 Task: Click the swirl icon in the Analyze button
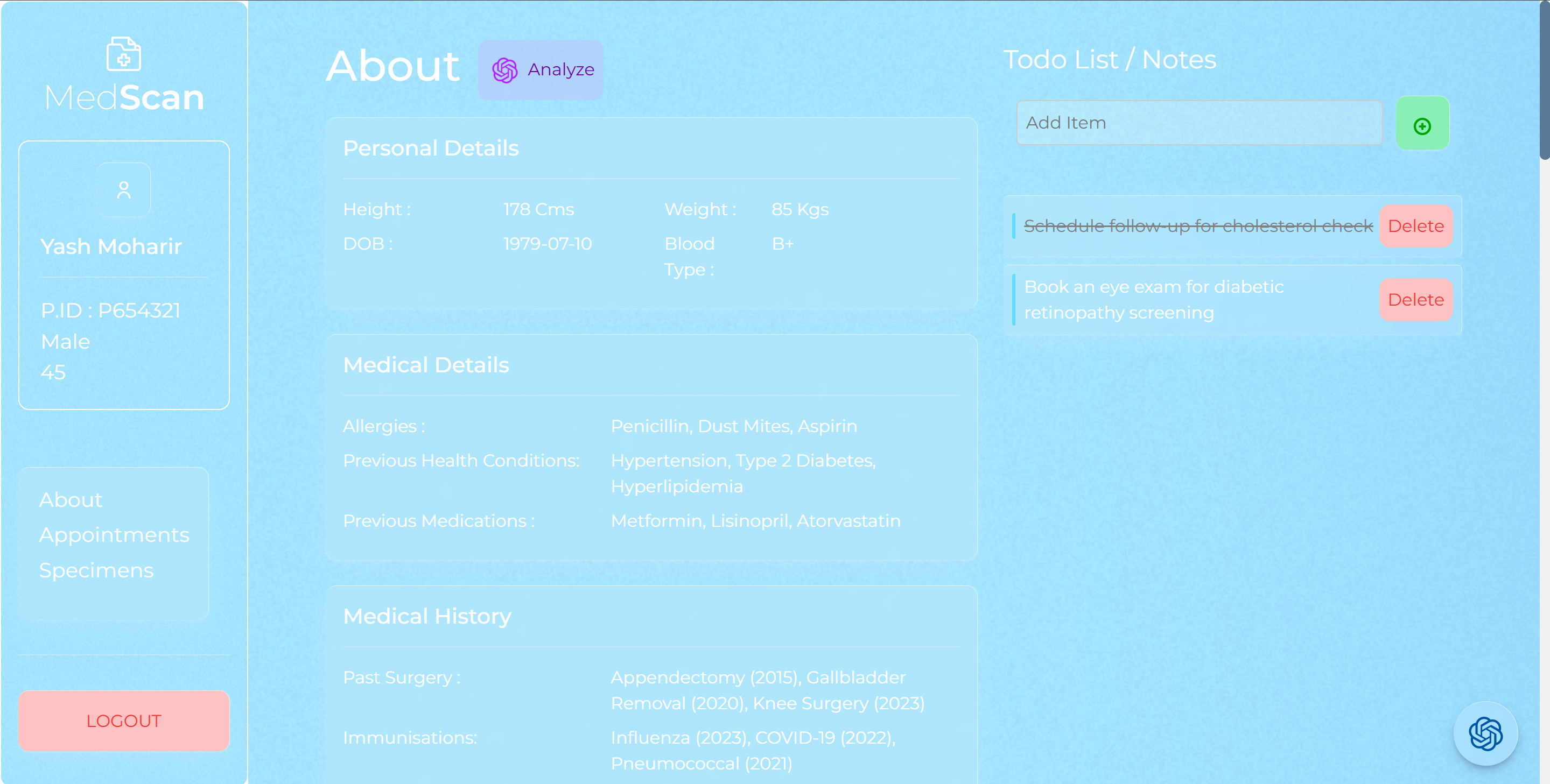[x=504, y=70]
